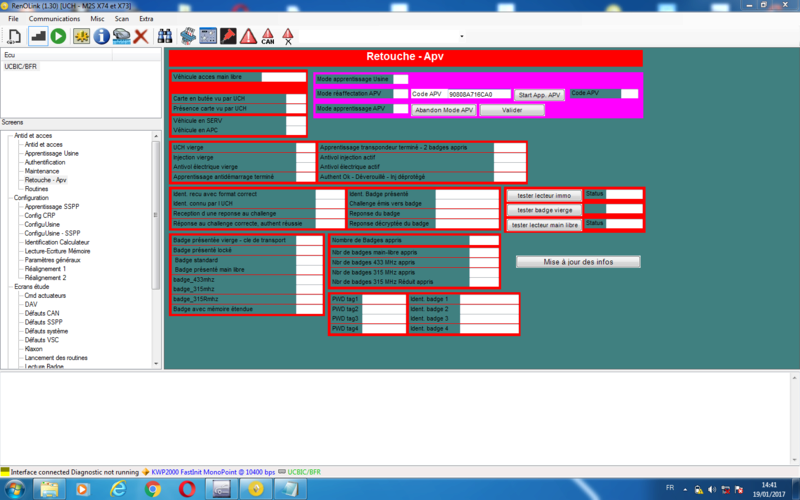800x500 pixels.
Task: Open the Identification Calculateur screen
Action: click(x=57, y=242)
